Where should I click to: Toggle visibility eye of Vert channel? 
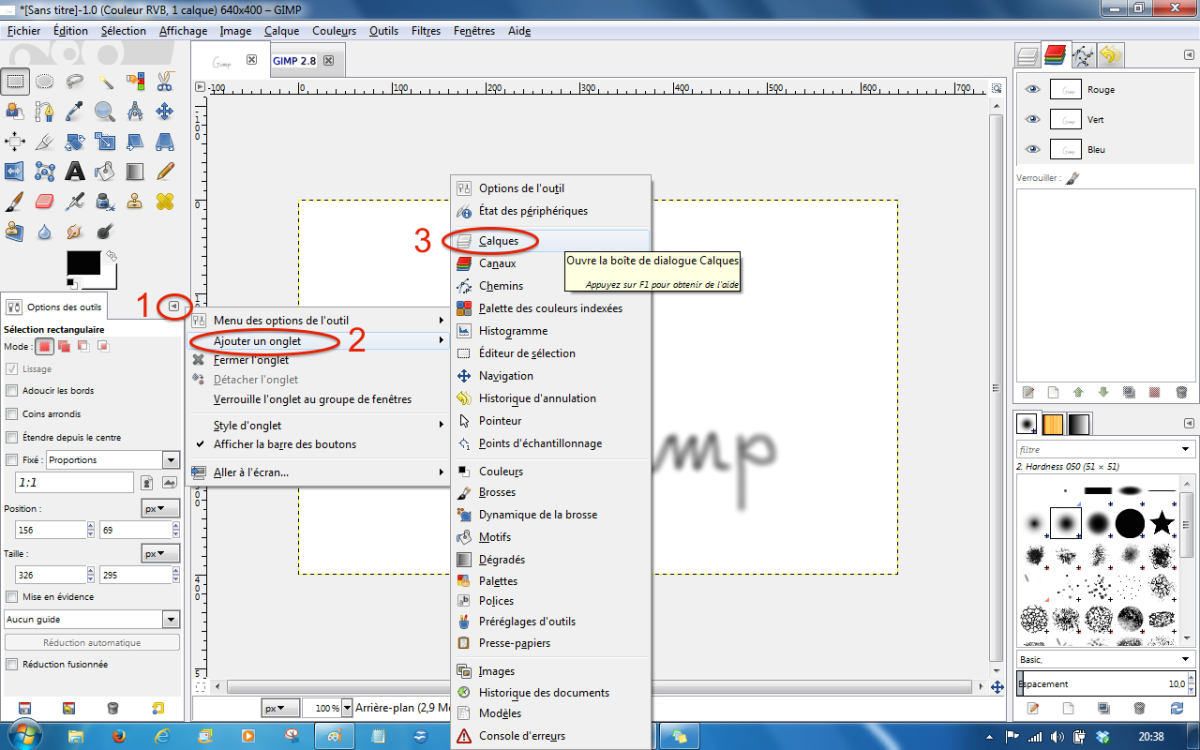click(x=1033, y=119)
